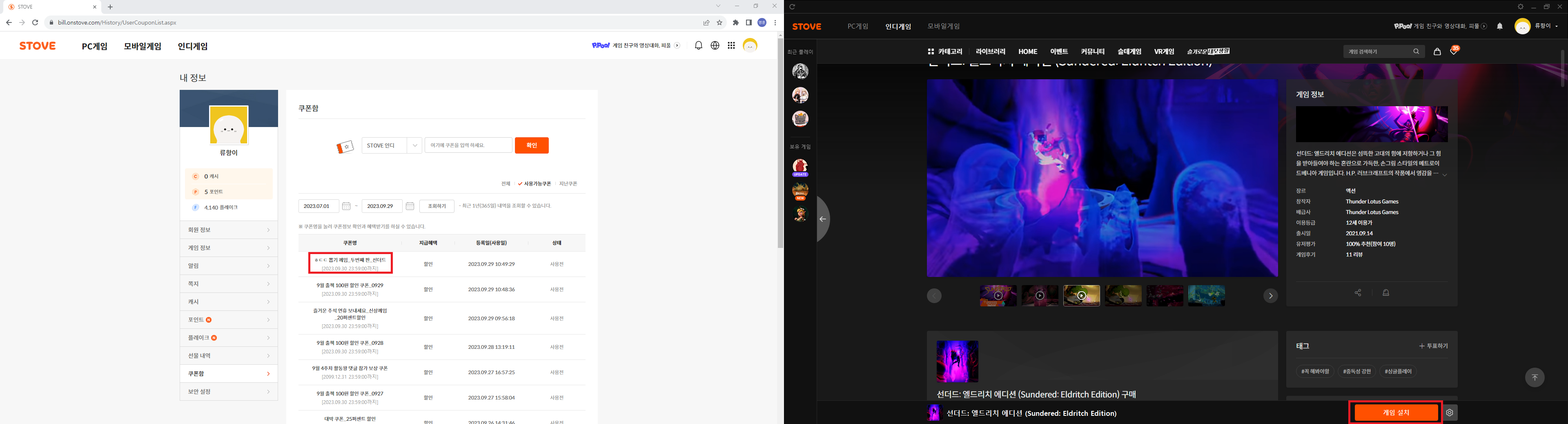The image size is (1568, 424).
Task: Open 쿠폰함 in the sidebar menu
Action: click(228, 373)
